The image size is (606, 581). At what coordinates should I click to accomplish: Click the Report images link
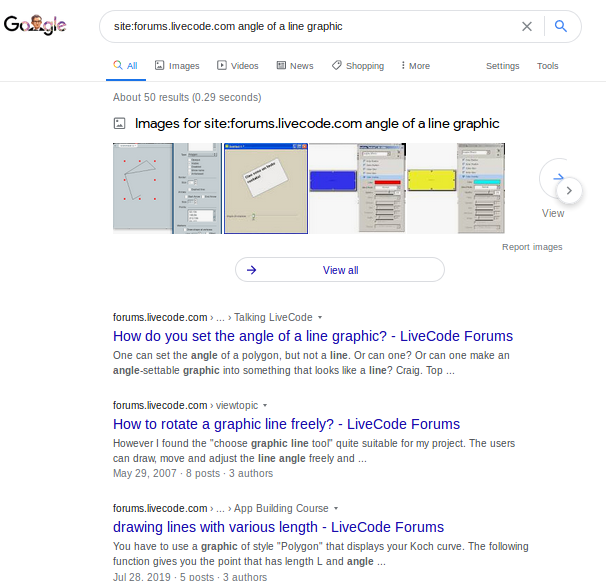click(532, 247)
